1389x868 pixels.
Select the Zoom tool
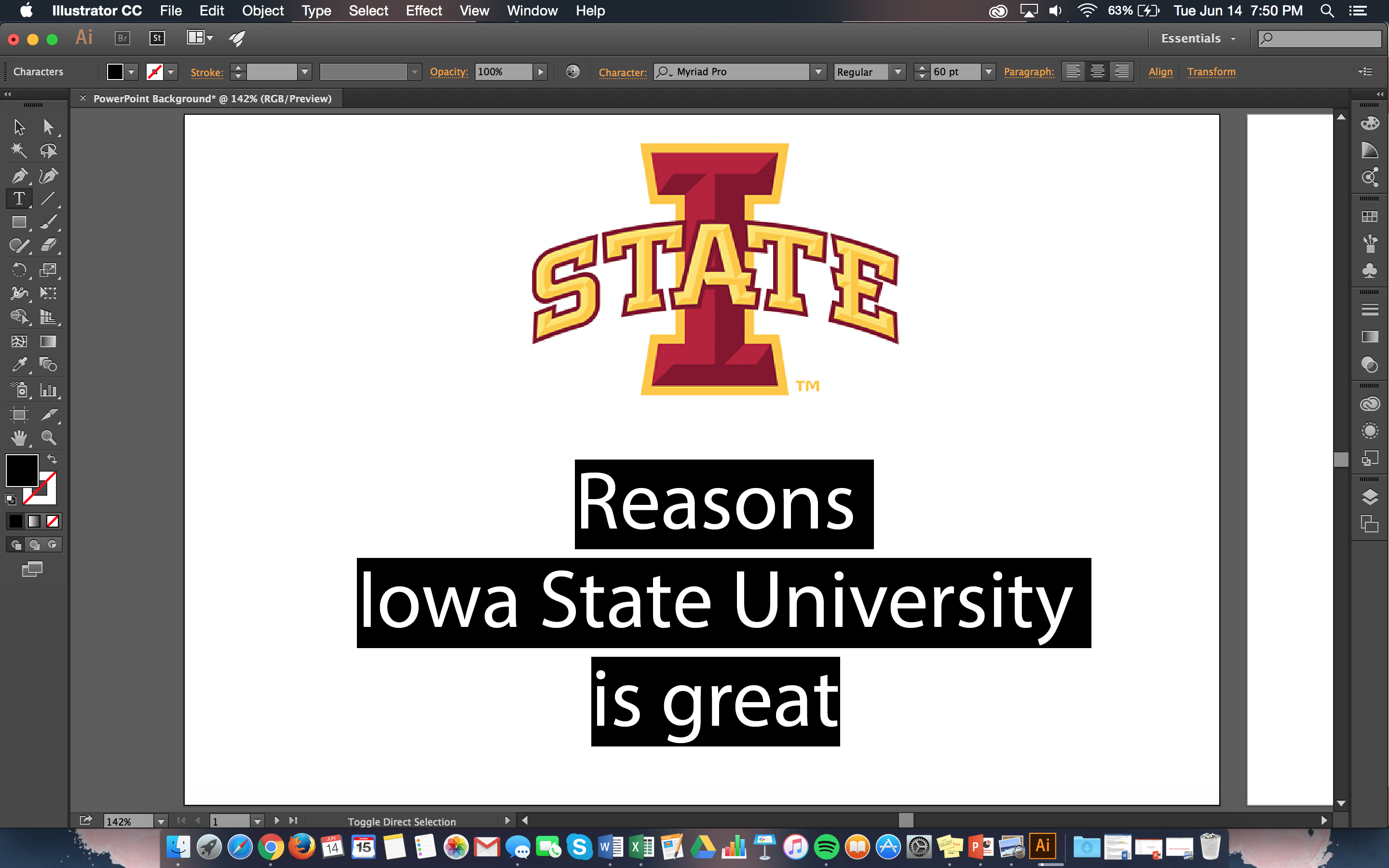49,437
